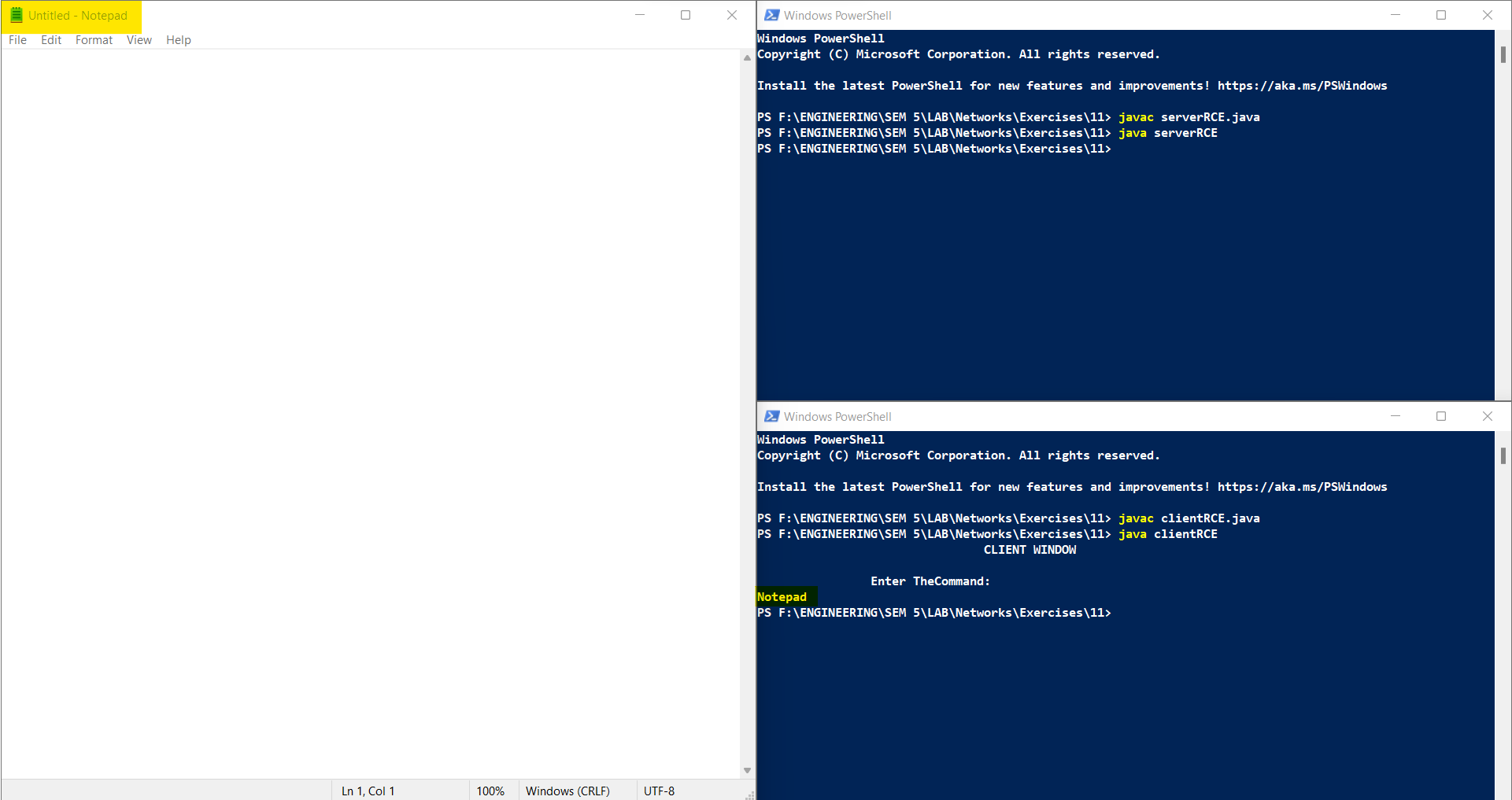
Task: Close the top PowerShell window
Action: pos(1488,15)
